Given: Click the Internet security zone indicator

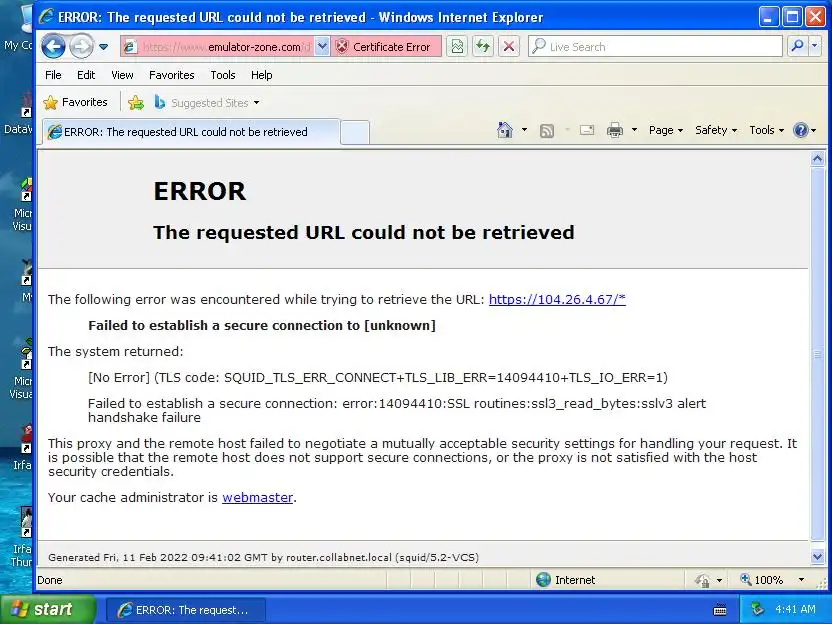Looking at the screenshot, I should click(566, 580).
